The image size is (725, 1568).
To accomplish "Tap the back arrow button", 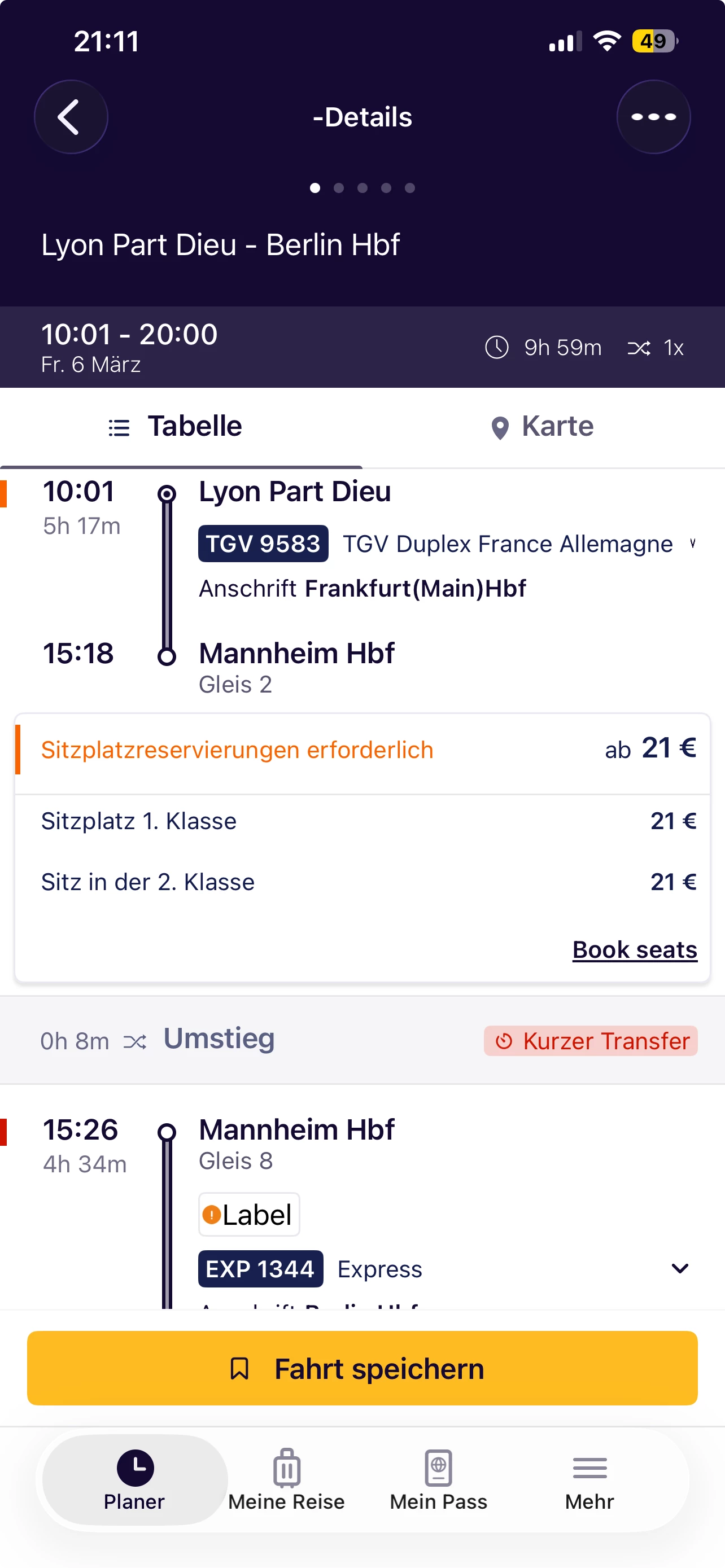I will coord(71,117).
